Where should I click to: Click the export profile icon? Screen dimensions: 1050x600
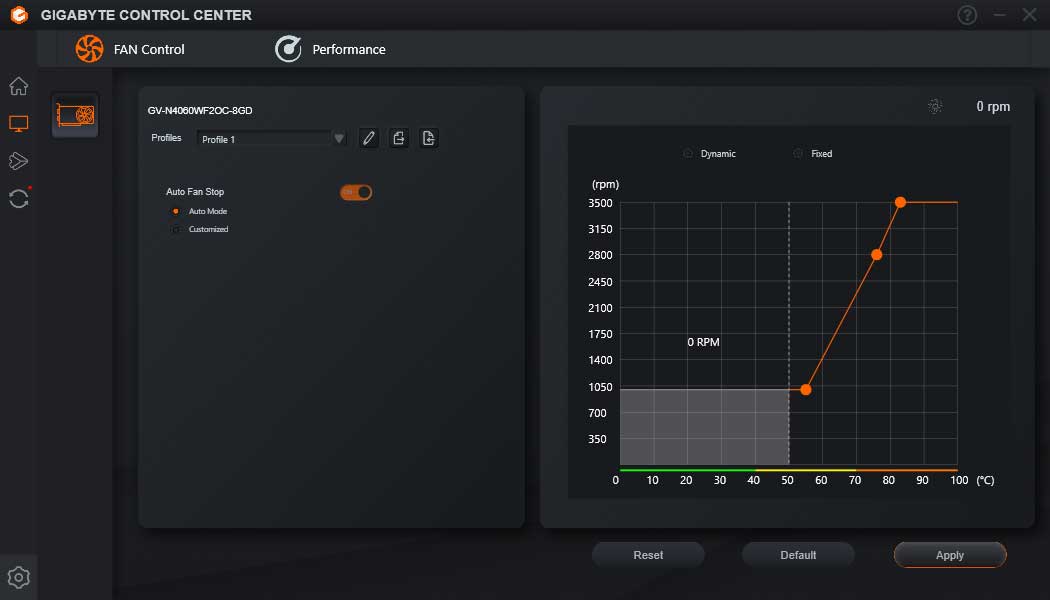coord(398,137)
